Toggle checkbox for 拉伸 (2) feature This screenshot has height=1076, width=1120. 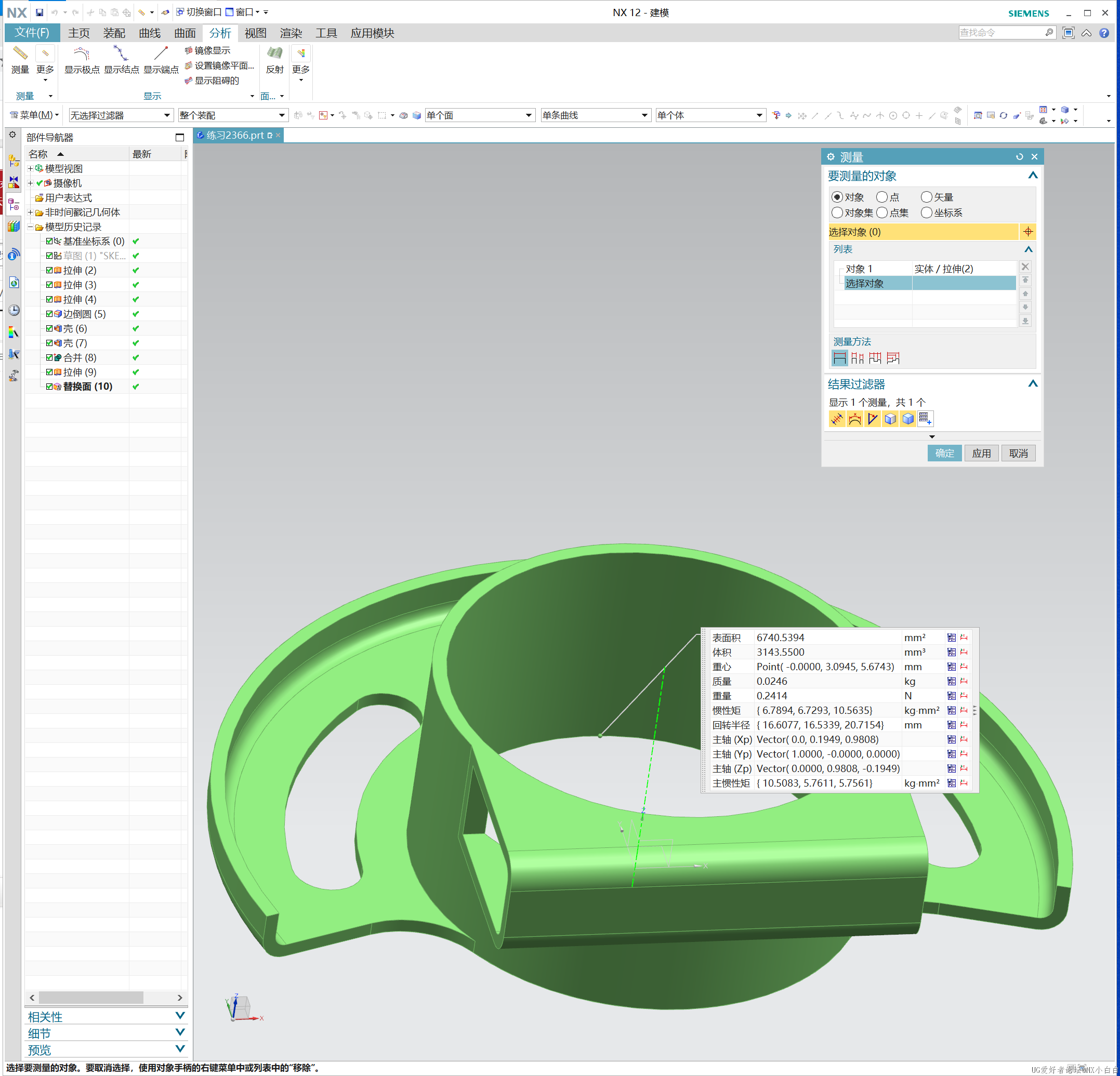[x=49, y=270]
